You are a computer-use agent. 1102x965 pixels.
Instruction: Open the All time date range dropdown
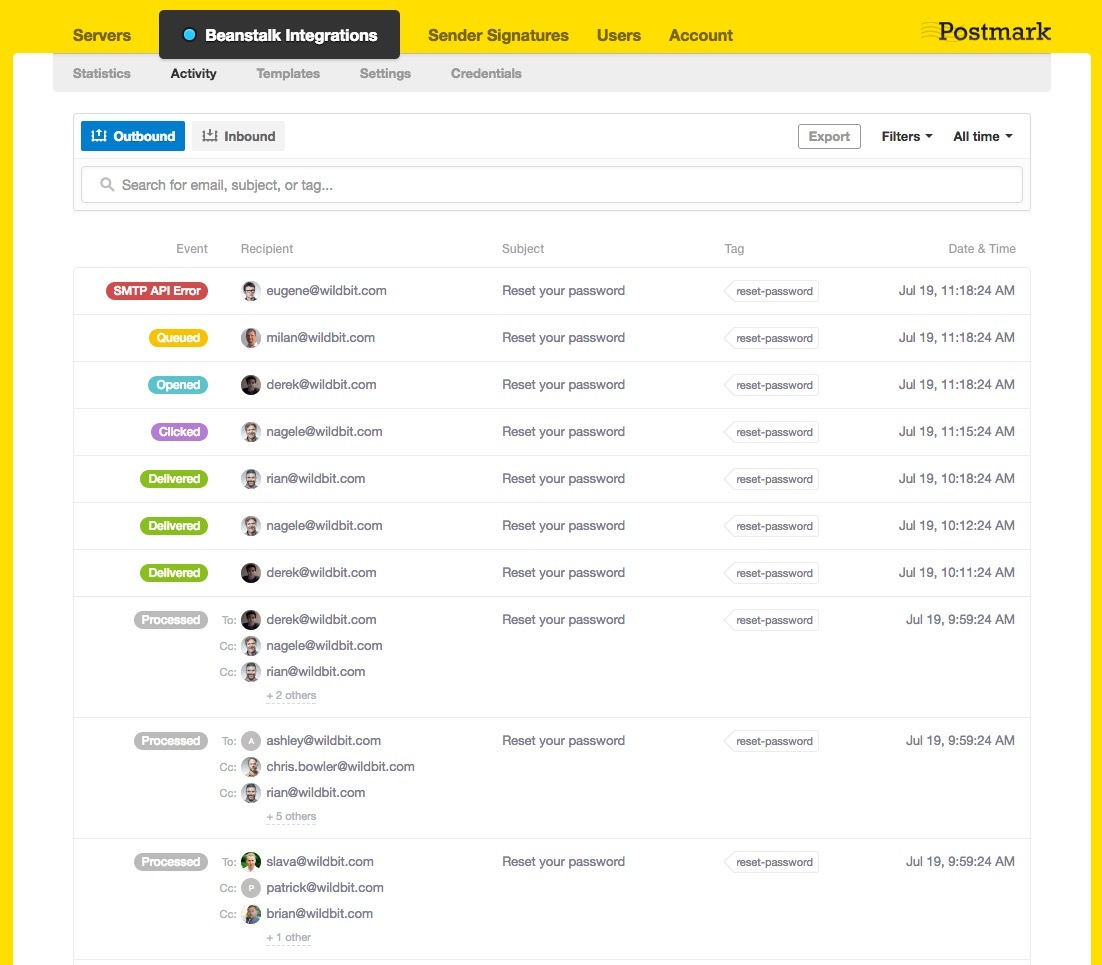981,136
